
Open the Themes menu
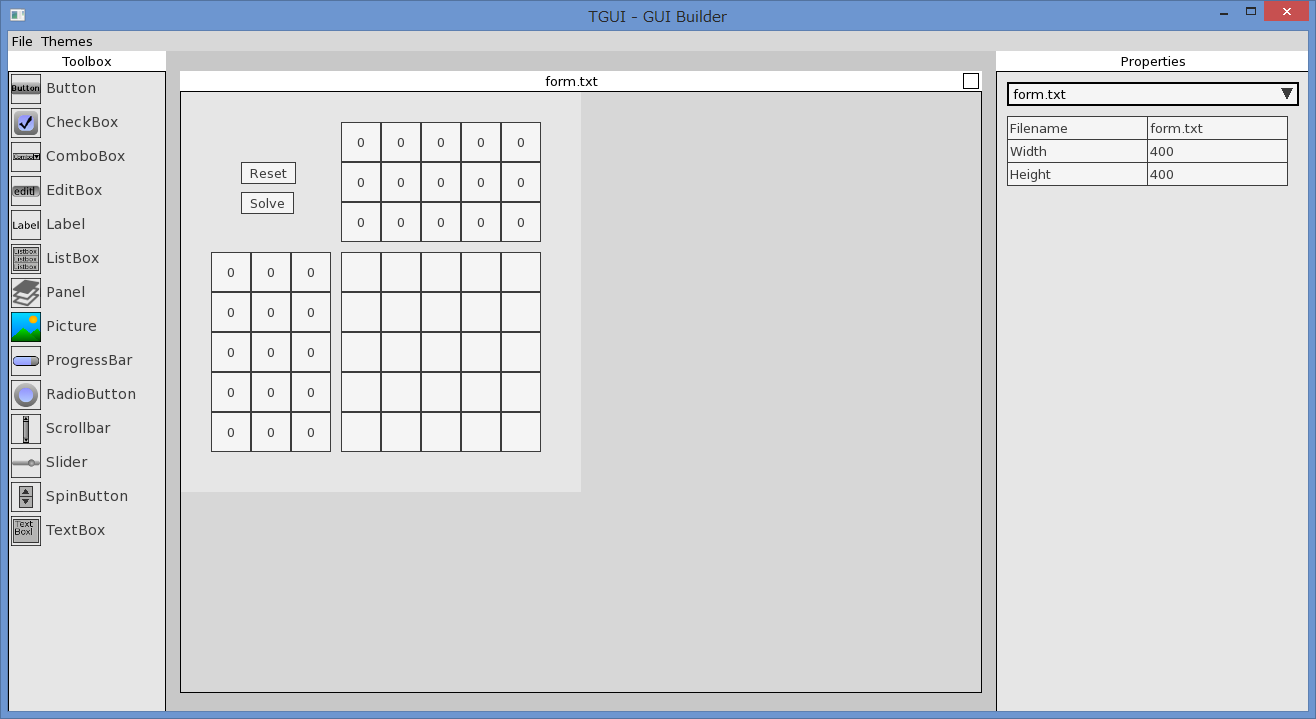coord(66,41)
